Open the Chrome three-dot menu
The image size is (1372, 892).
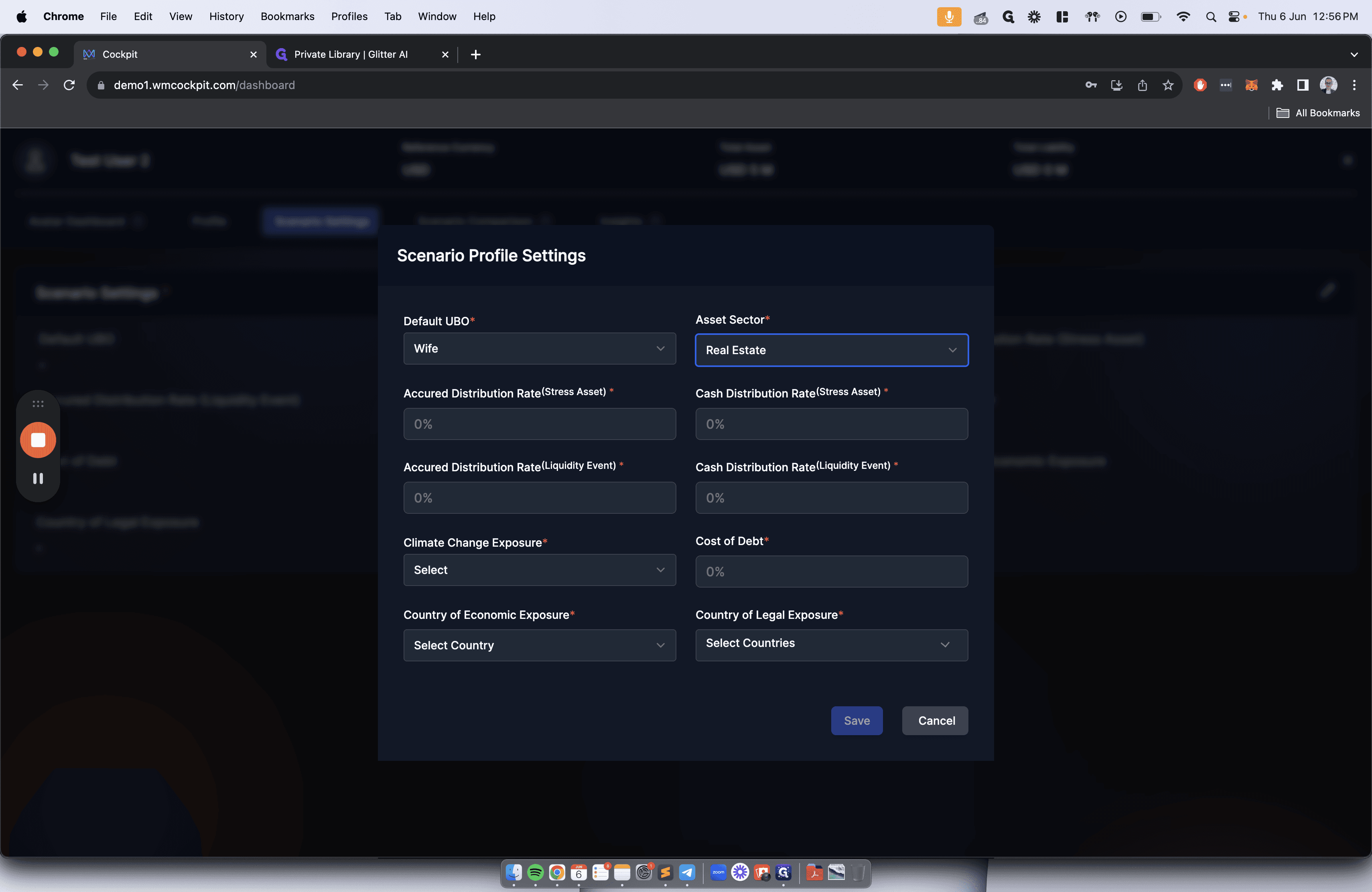click(x=1354, y=85)
